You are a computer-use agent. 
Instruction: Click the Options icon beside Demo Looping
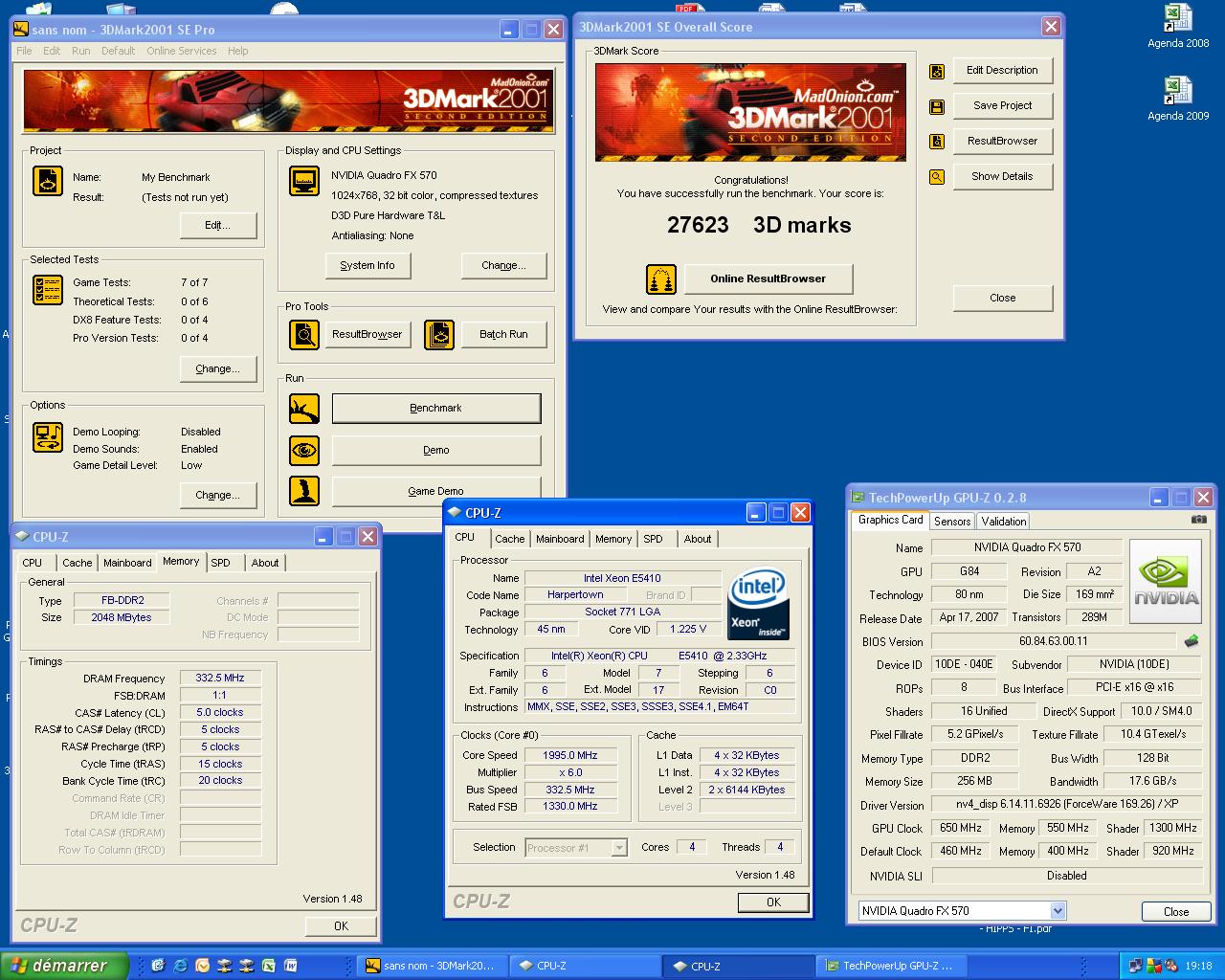[x=48, y=437]
